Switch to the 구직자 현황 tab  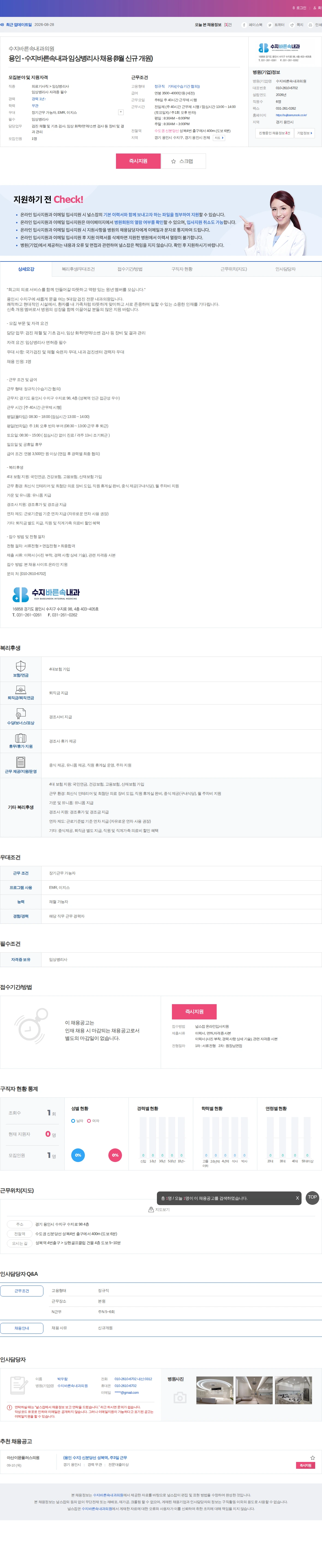click(x=181, y=269)
